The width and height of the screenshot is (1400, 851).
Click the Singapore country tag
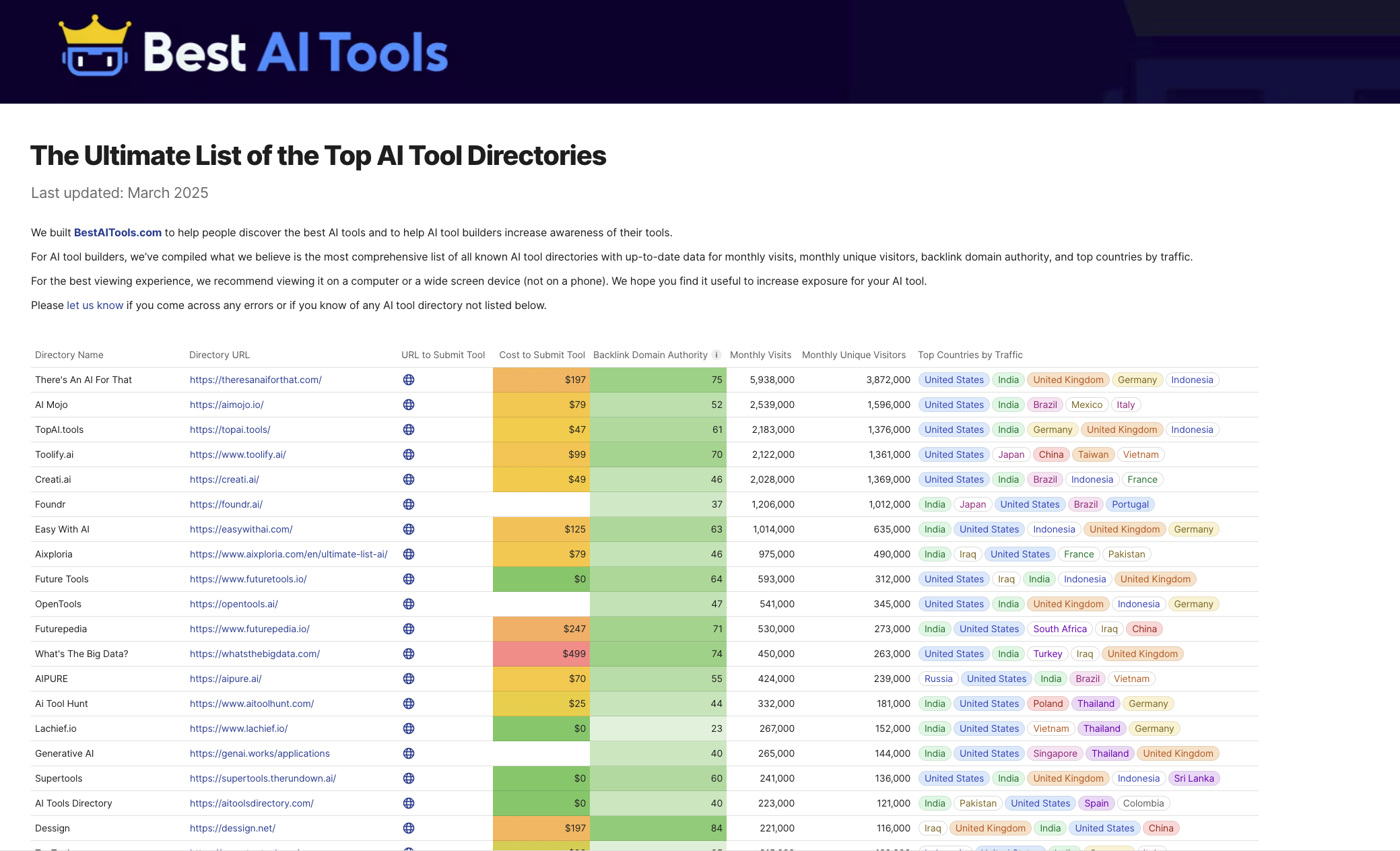click(x=1055, y=753)
